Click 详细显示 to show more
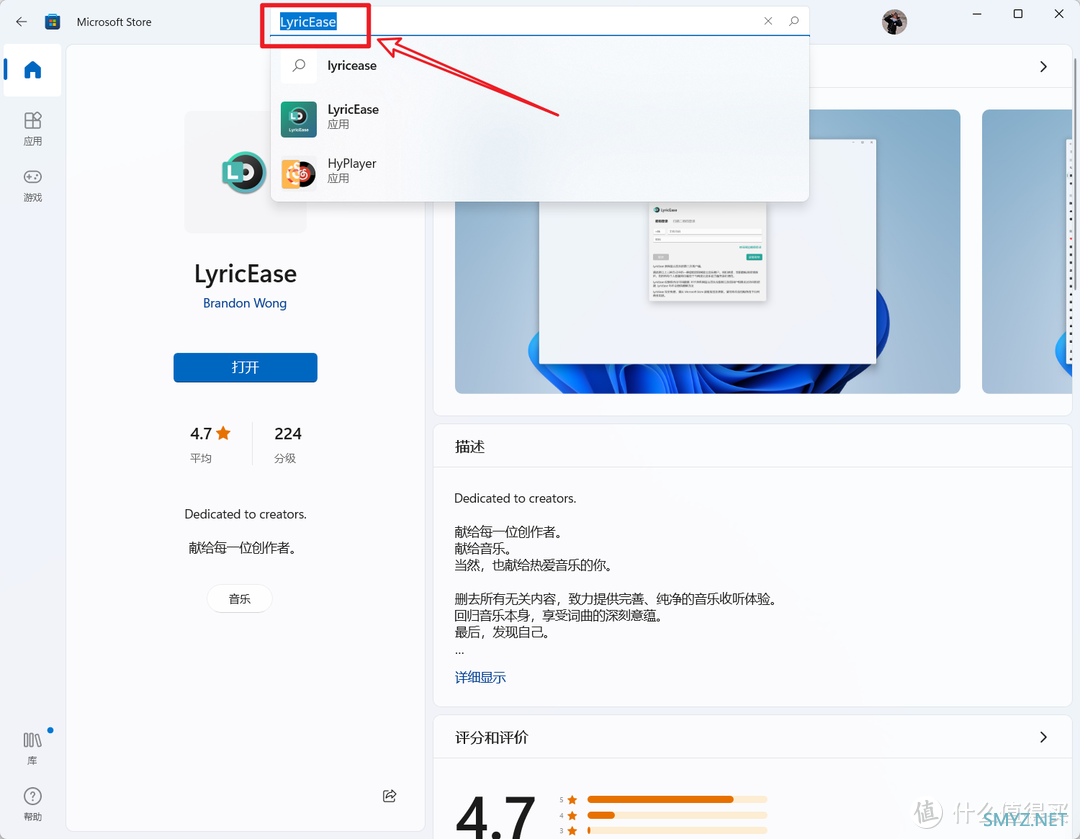 (480, 677)
